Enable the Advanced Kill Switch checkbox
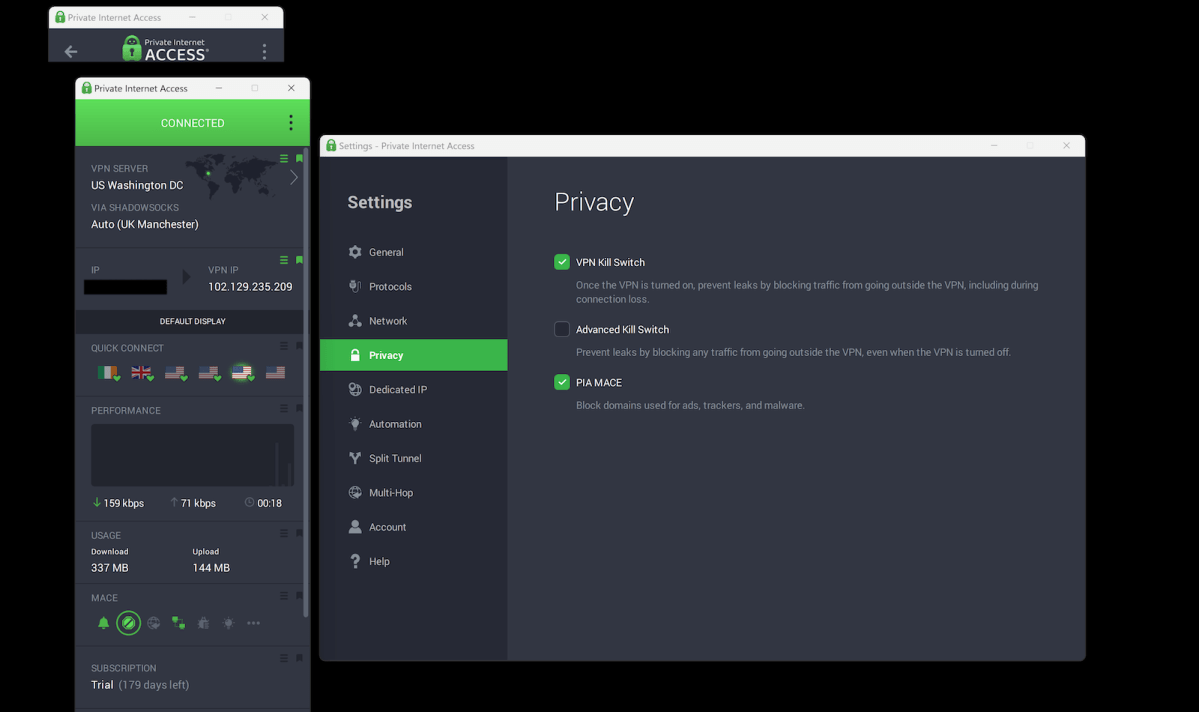This screenshot has height=712, width=1199. click(562, 329)
